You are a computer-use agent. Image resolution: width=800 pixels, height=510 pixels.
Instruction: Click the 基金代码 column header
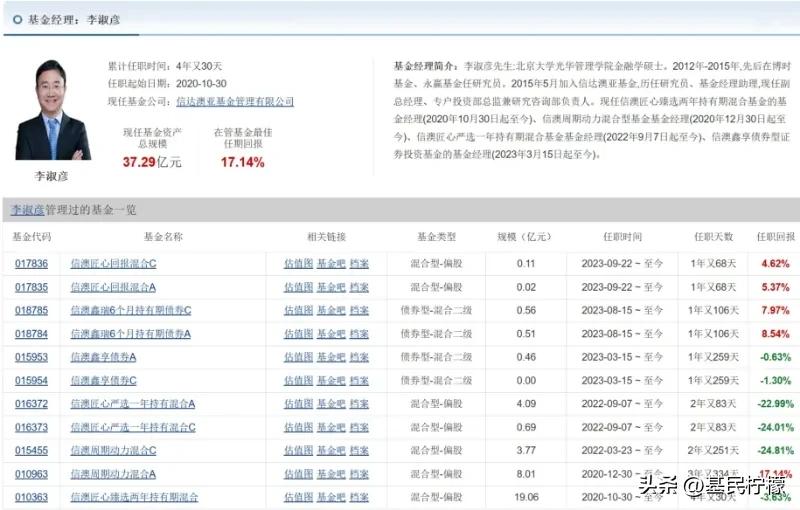(32, 237)
